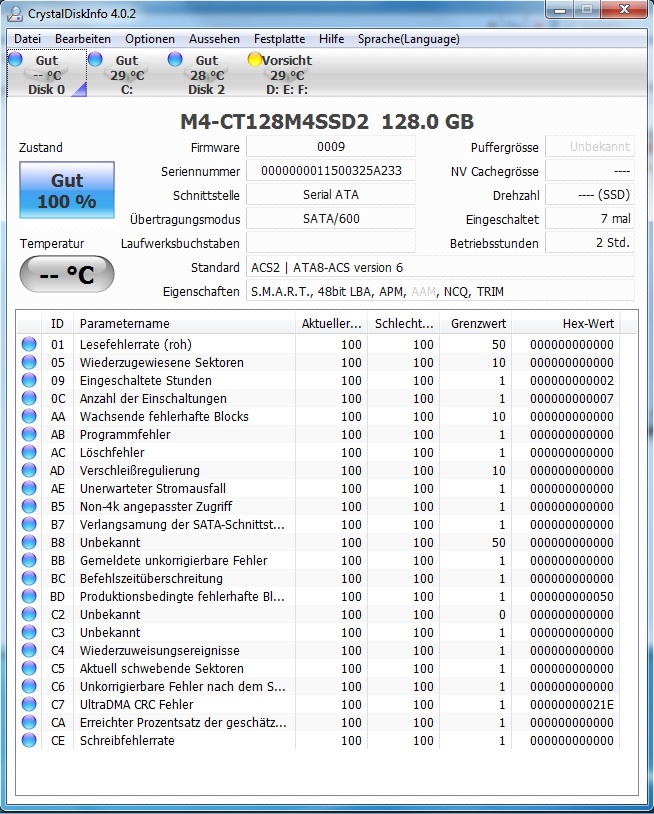Select the Verlangsamung der SATA-Schnittst... row text
This screenshot has width=654, height=814.
coord(182,524)
